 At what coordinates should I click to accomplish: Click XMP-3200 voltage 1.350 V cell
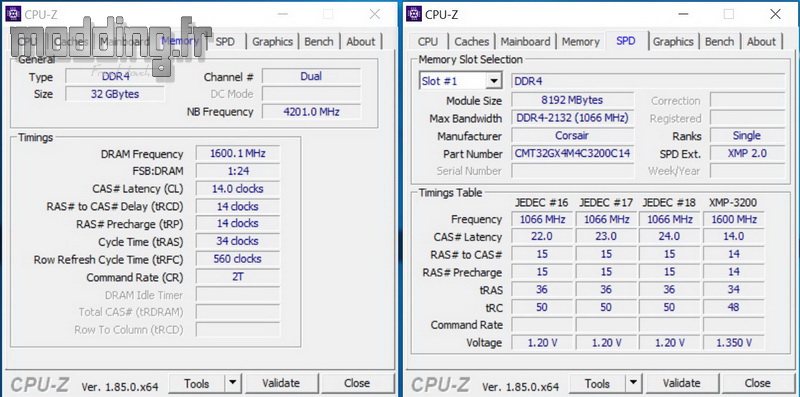click(x=734, y=343)
